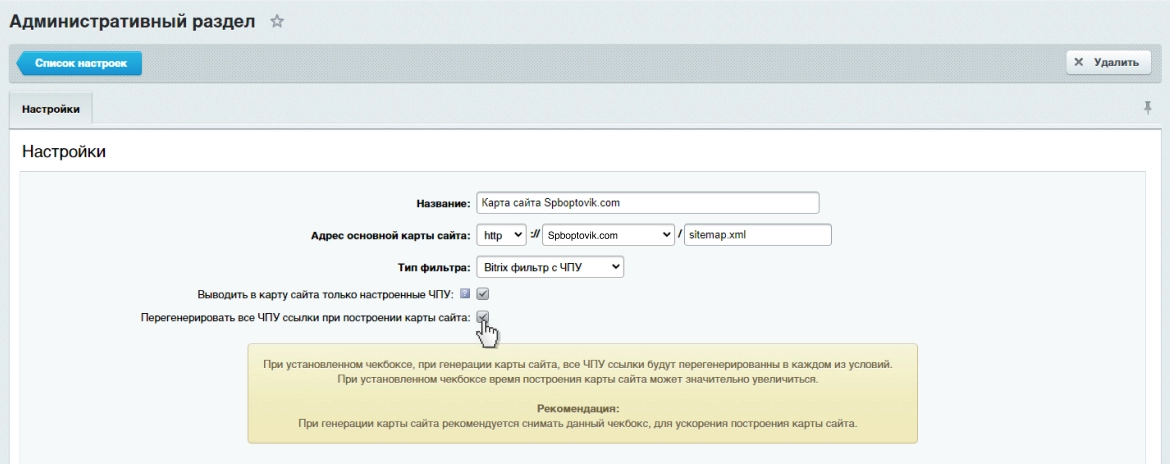Click the 'Тип фильтра:' label
1170x465 pixels.
point(427,268)
